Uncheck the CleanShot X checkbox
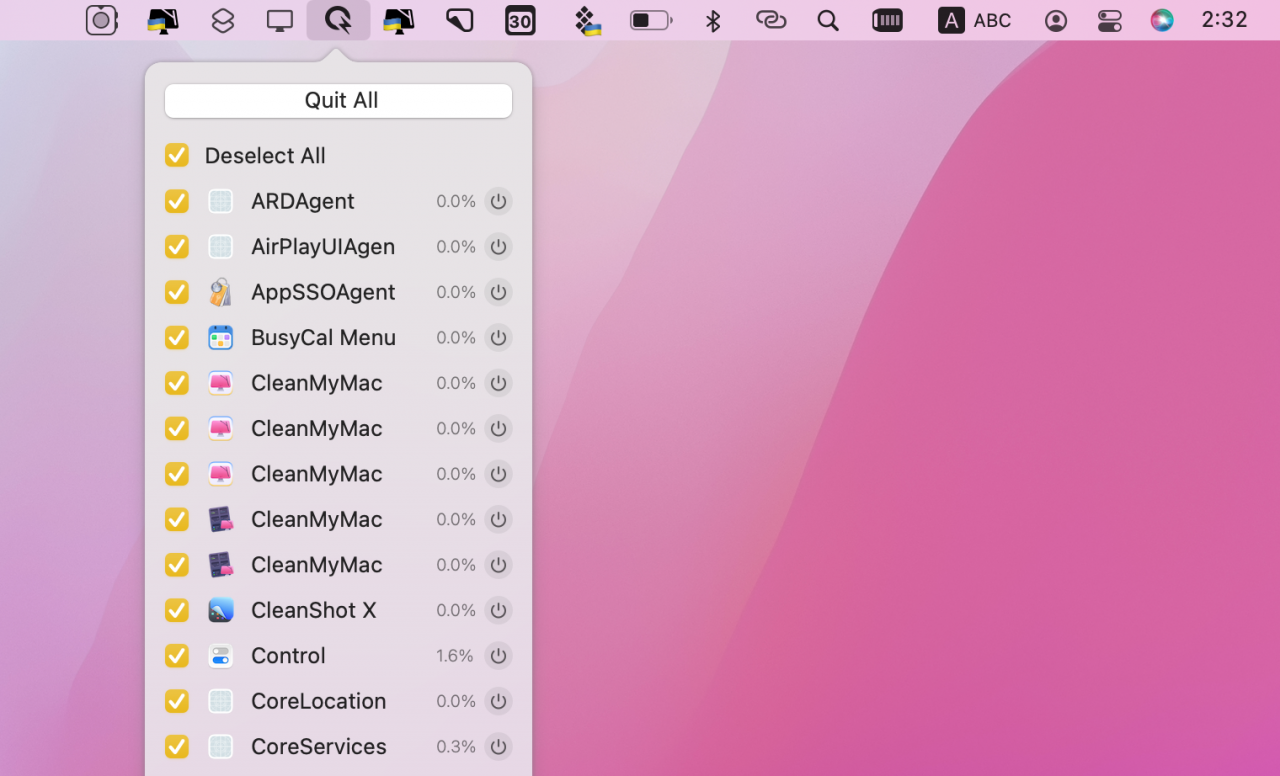This screenshot has height=776, width=1280. click(177, 610)
